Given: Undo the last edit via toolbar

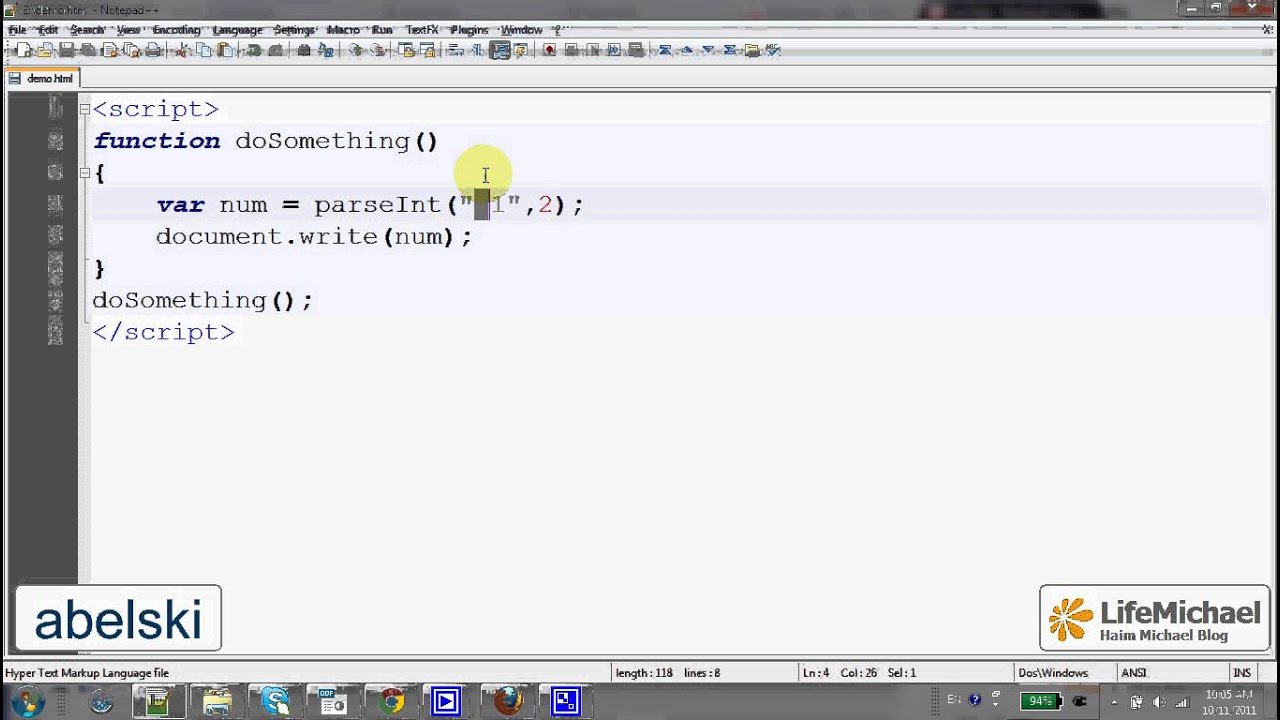Looking at the screenshot, I should coord(253,50).
